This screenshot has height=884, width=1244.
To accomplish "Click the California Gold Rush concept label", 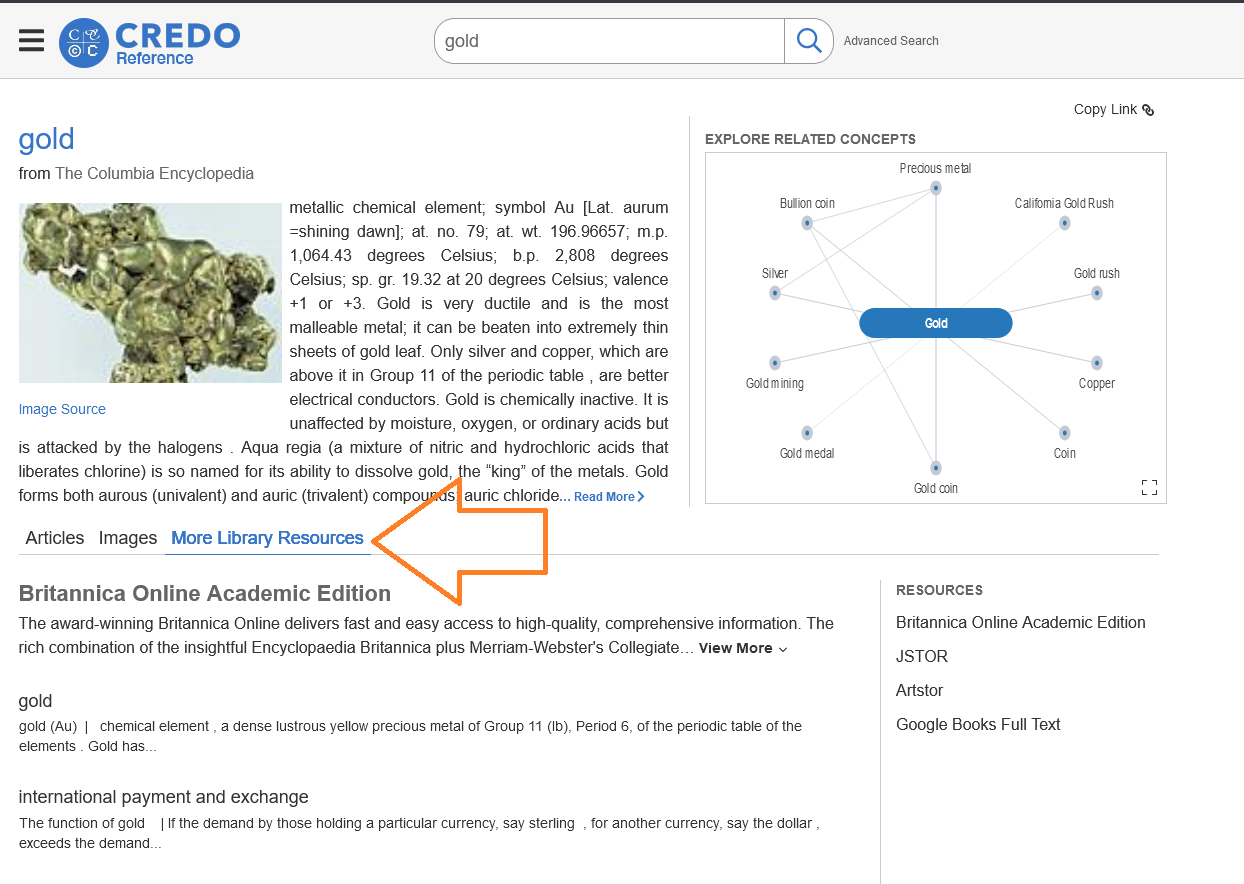I will pos(1065,203).
